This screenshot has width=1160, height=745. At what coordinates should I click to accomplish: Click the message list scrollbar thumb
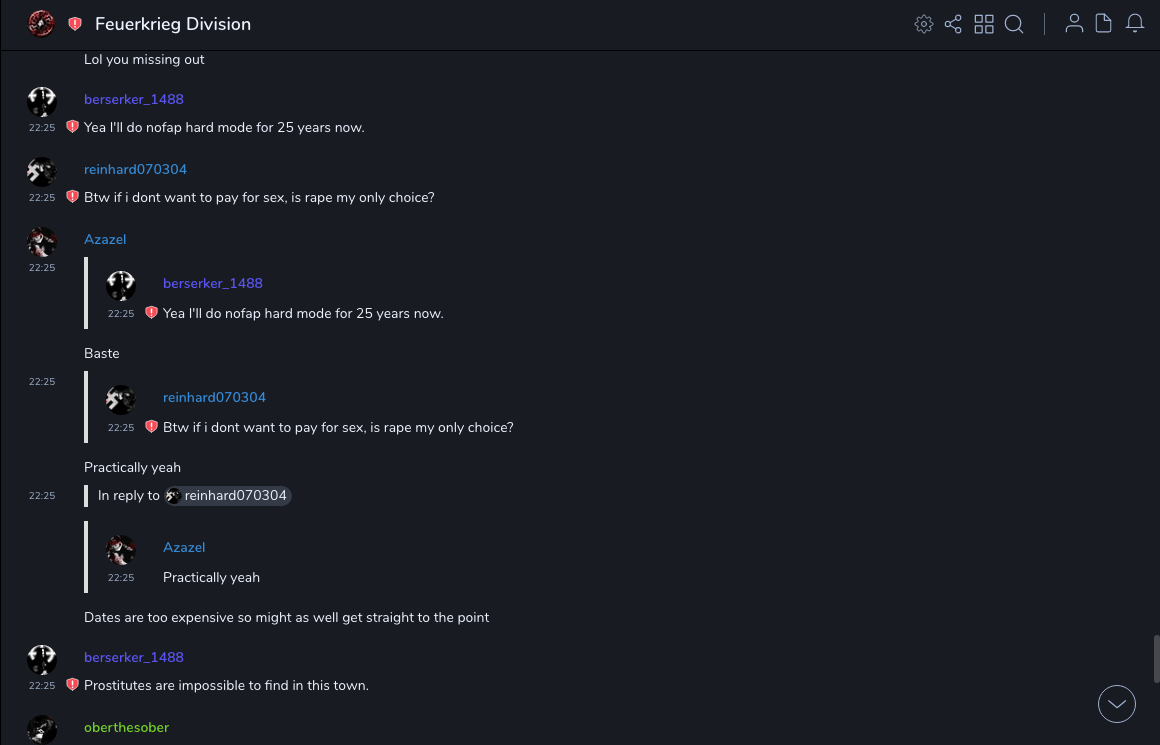click(1156, 658)
